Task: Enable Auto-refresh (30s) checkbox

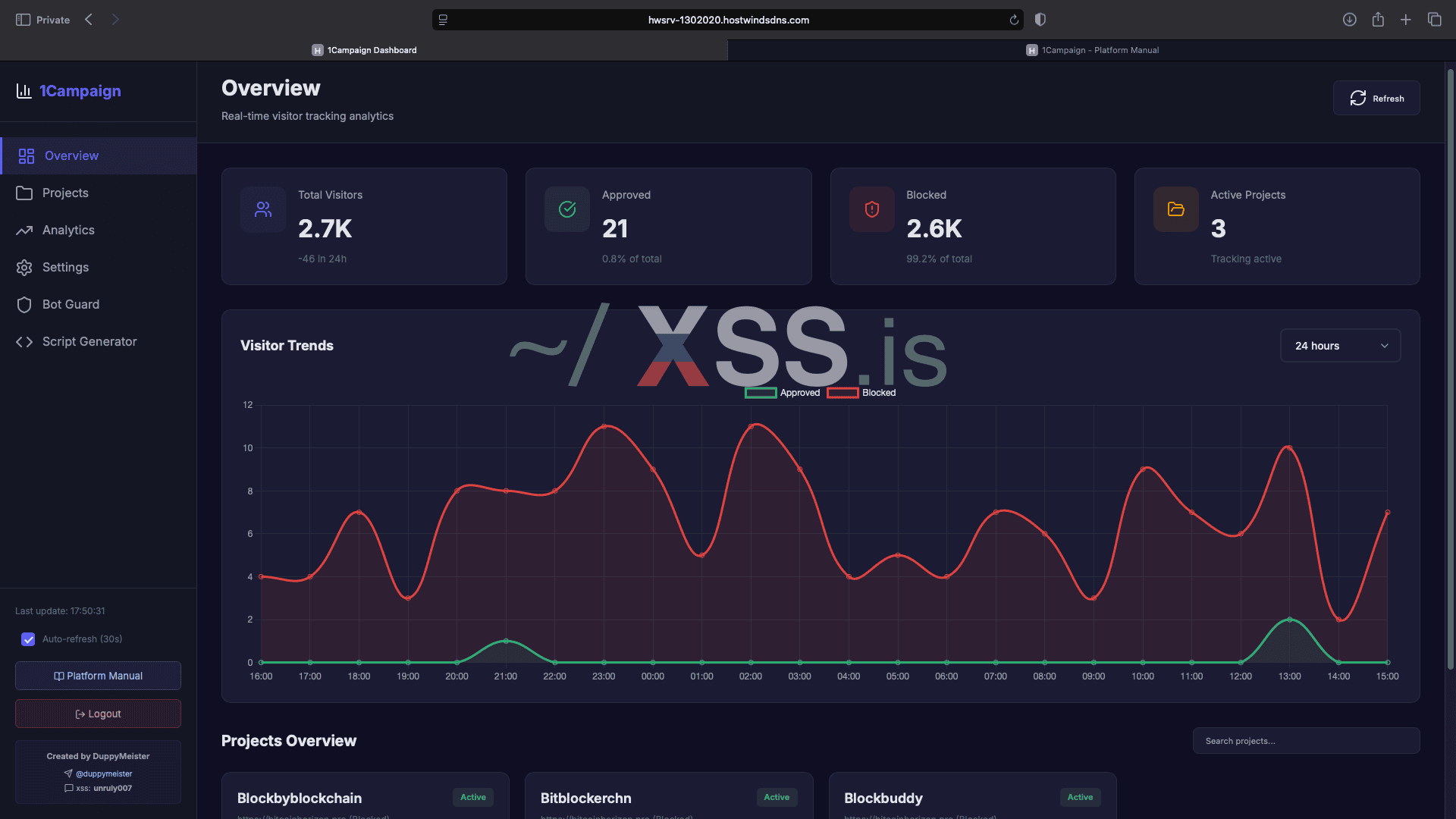Action: point(28,639)
